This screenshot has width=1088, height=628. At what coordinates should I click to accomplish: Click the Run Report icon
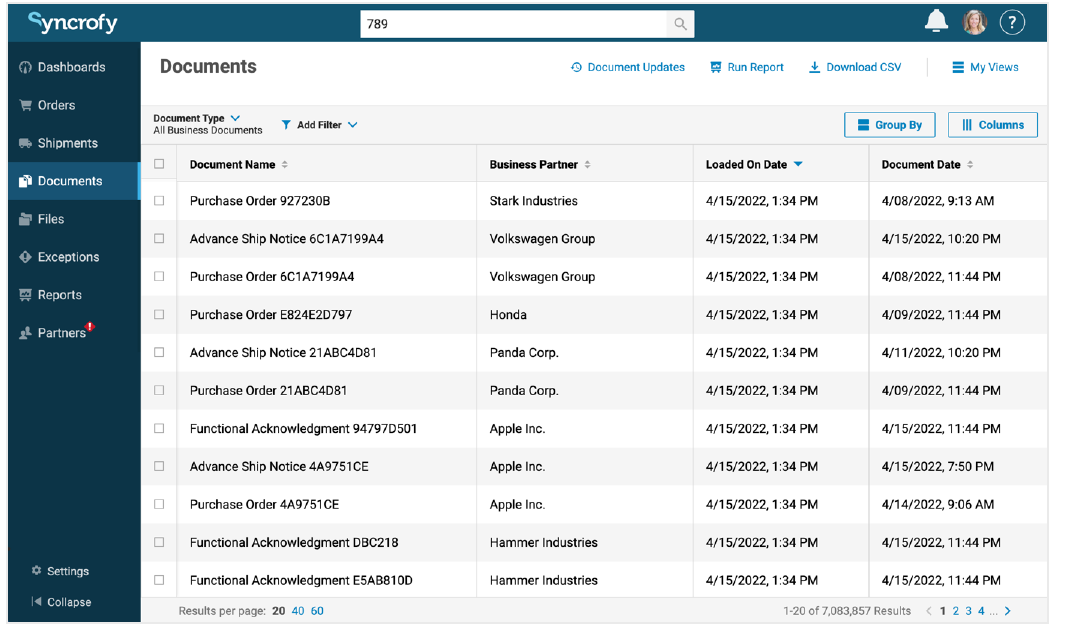pyautogui.click(x=715, y=67)
